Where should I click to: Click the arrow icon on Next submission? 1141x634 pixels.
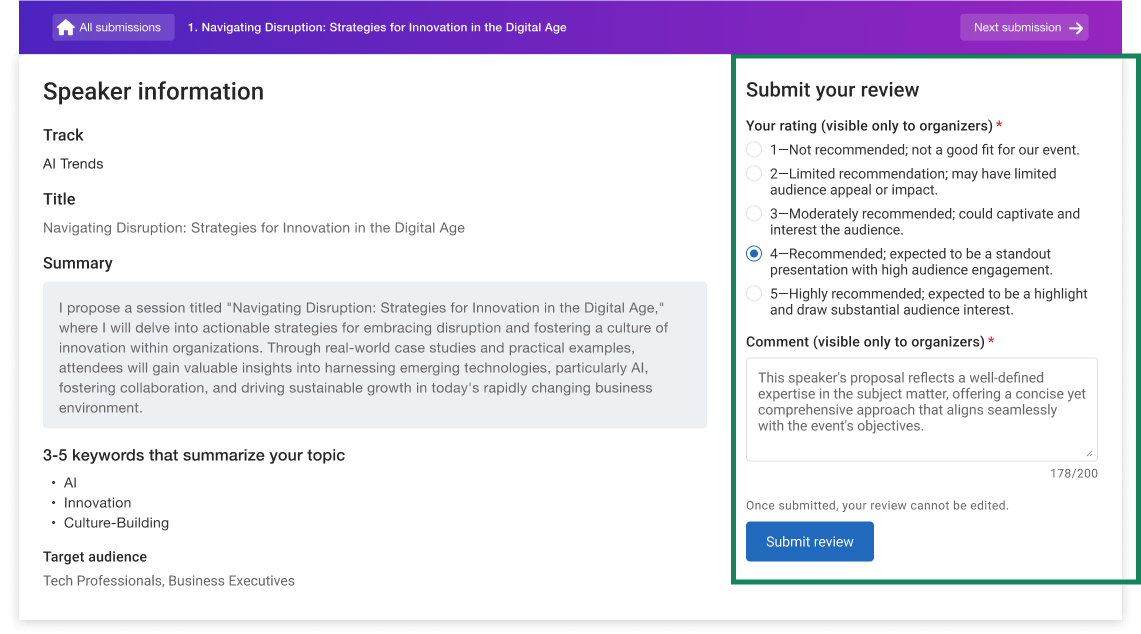(1076, 28)
